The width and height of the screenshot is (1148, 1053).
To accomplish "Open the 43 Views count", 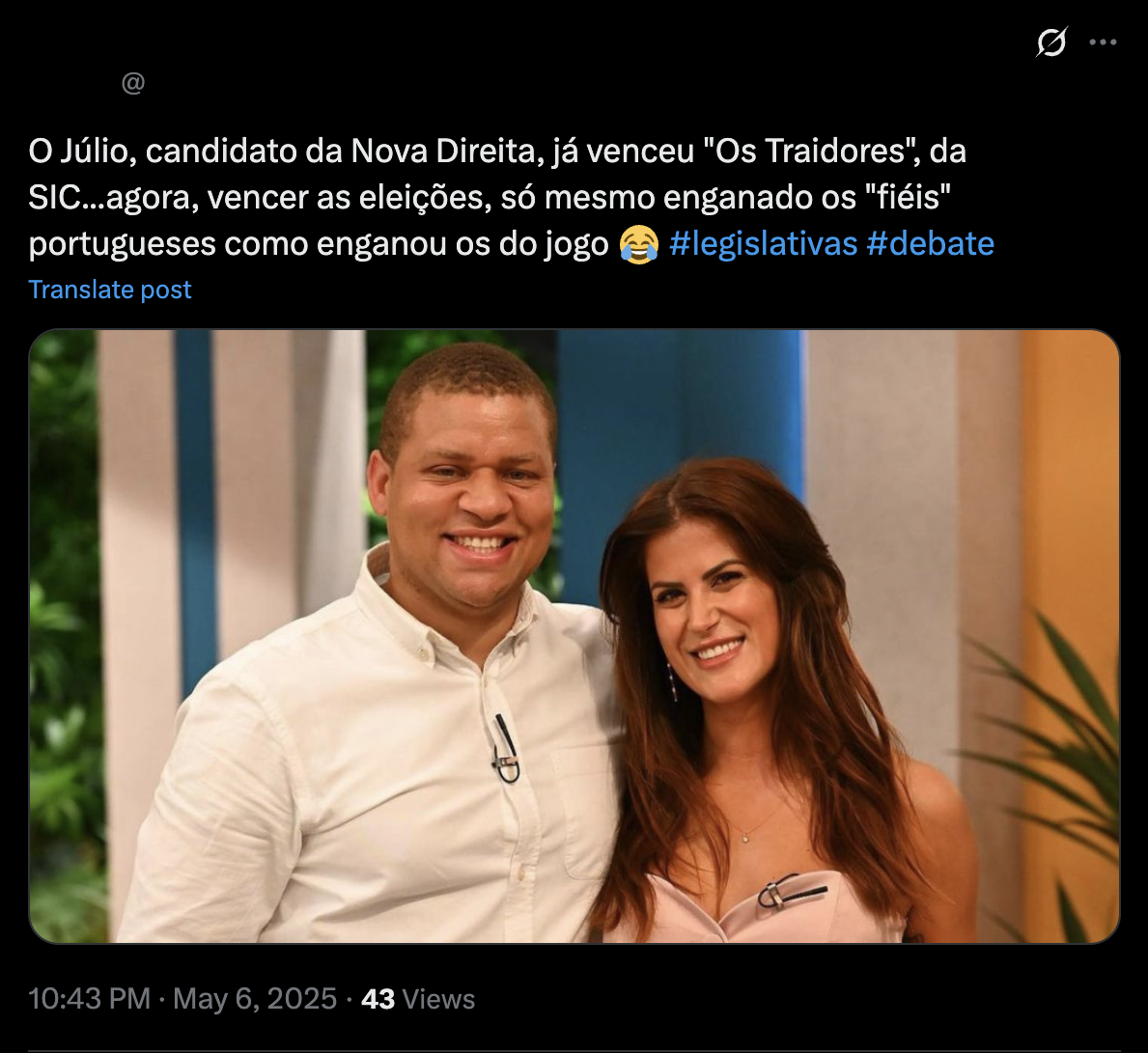I will [x=418, y=999].
